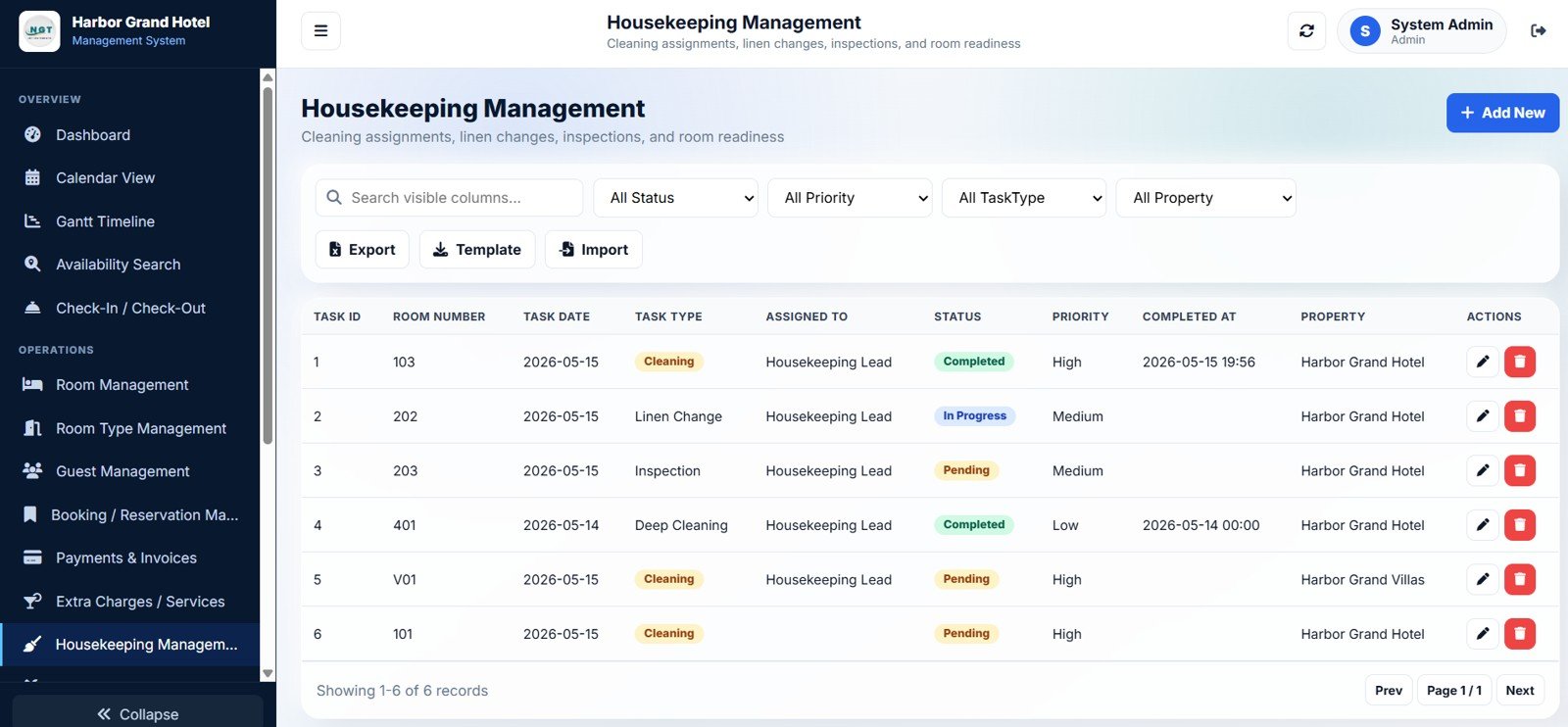The height and width of the screenshot is (727, 1568).
Task: Click sidebar scroll up arrow
Action: (268, 76)
